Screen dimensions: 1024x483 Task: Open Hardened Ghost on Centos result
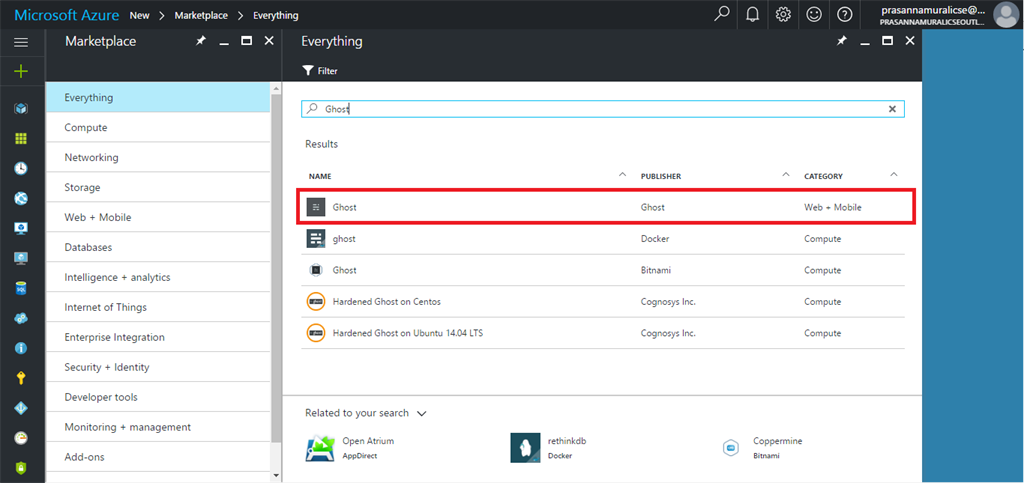[x=386, y=301]
